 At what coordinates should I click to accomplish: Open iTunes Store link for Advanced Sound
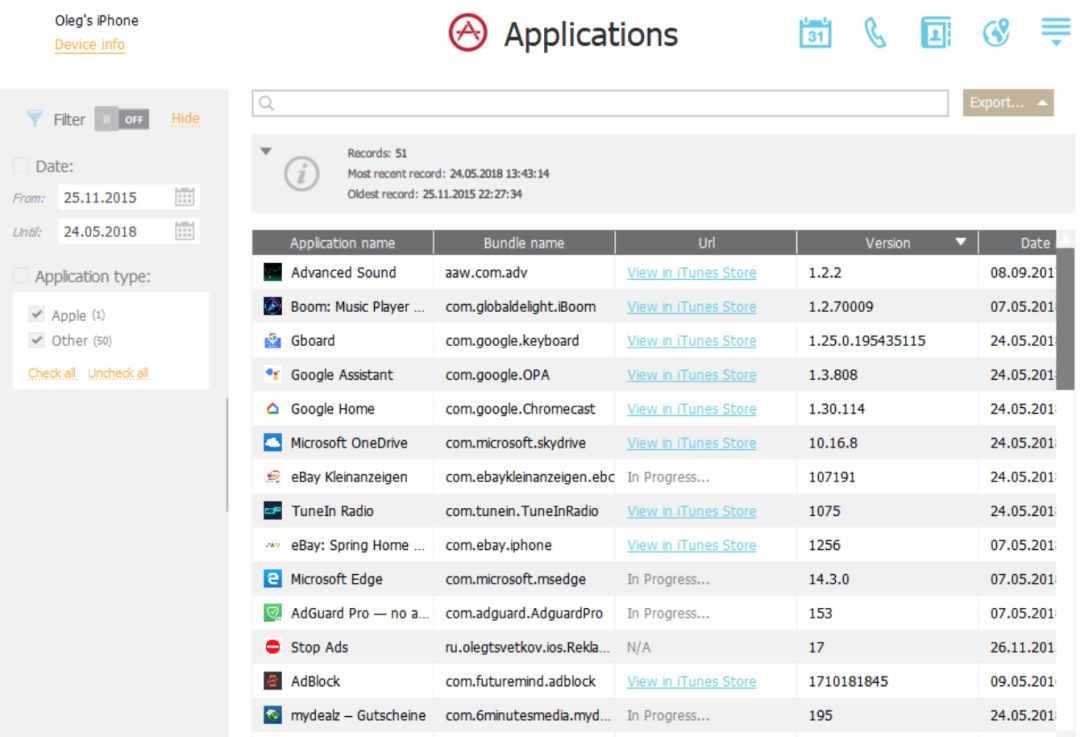(x=692, y=273)
